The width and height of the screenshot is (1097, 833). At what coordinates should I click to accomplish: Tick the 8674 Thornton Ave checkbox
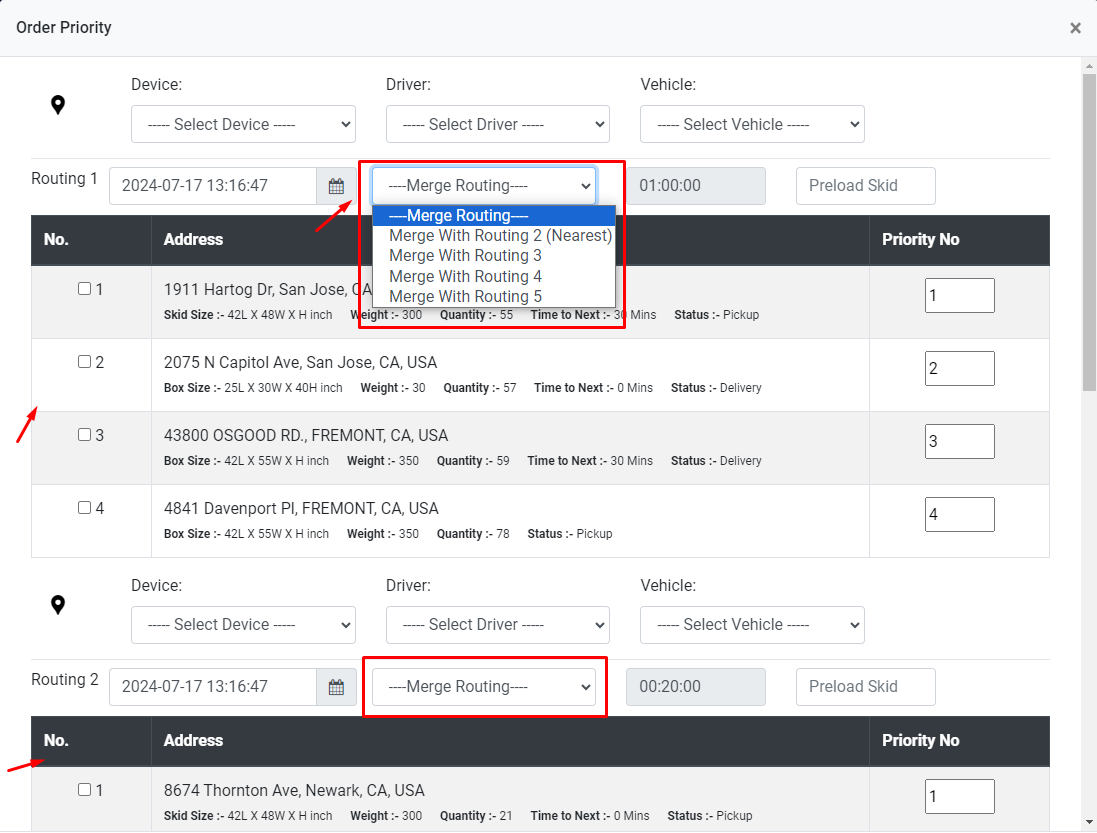pos(85,790)
